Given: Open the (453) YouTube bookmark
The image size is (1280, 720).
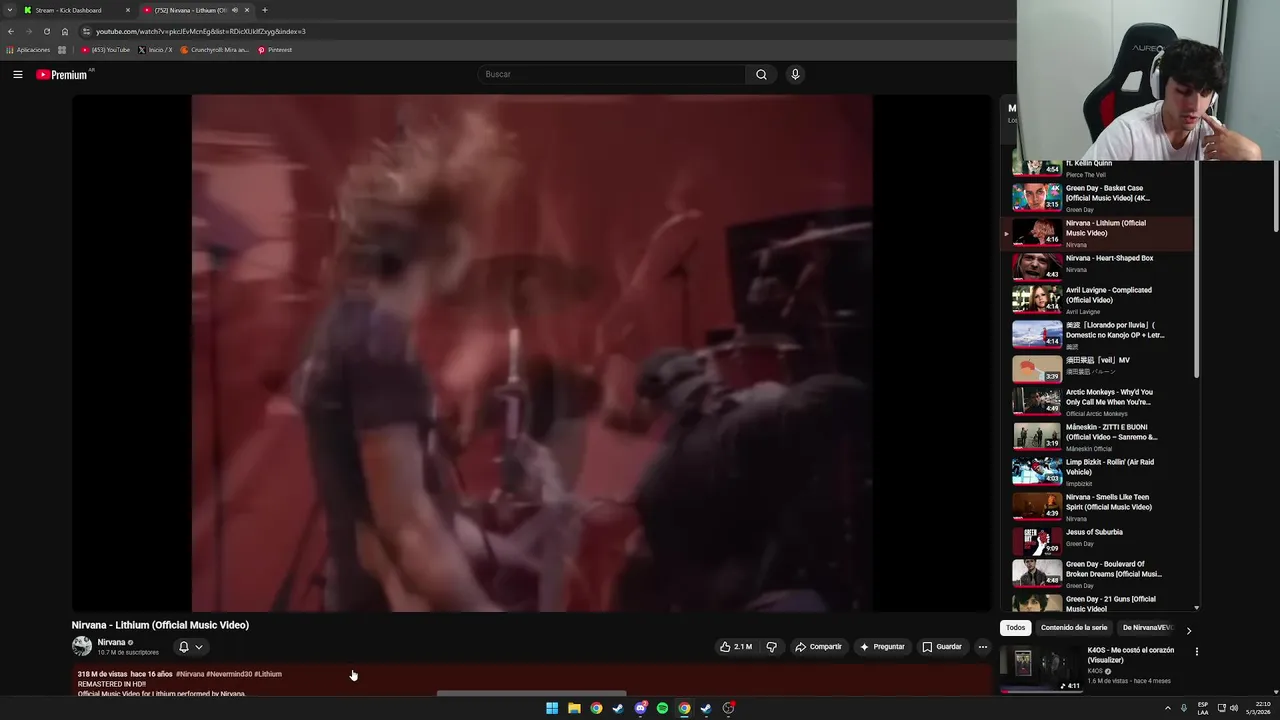Looking at the screenshot, I should (x=106, y=50).
